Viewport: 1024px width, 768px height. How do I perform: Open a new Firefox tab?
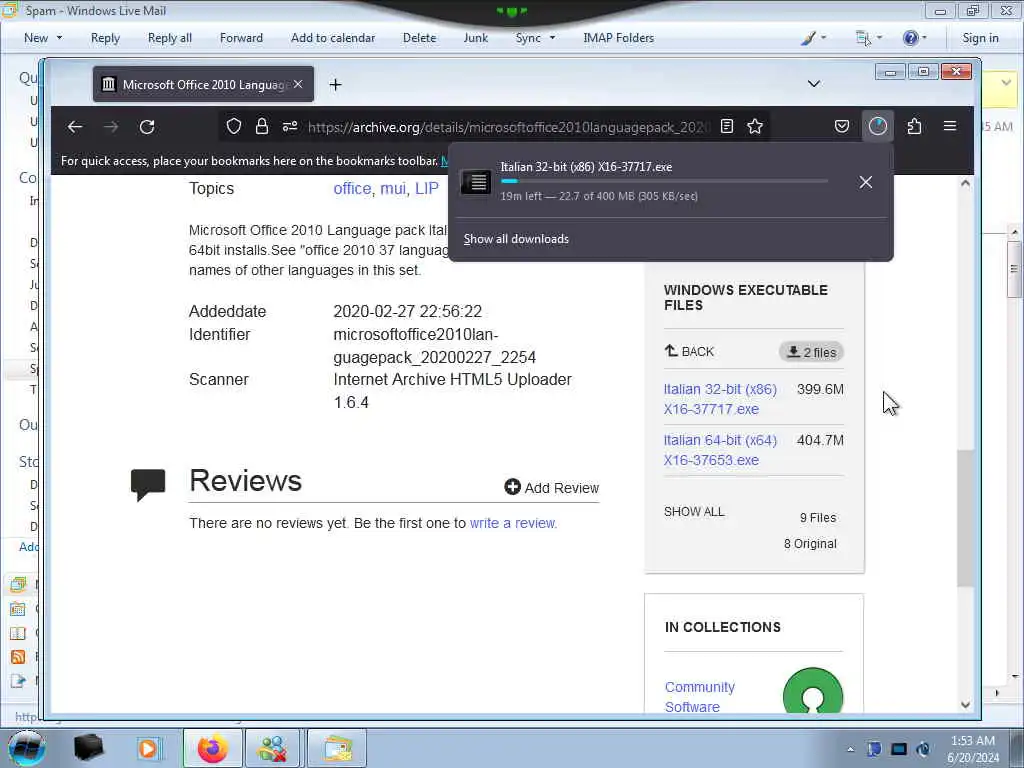click(x=335, y=84)
